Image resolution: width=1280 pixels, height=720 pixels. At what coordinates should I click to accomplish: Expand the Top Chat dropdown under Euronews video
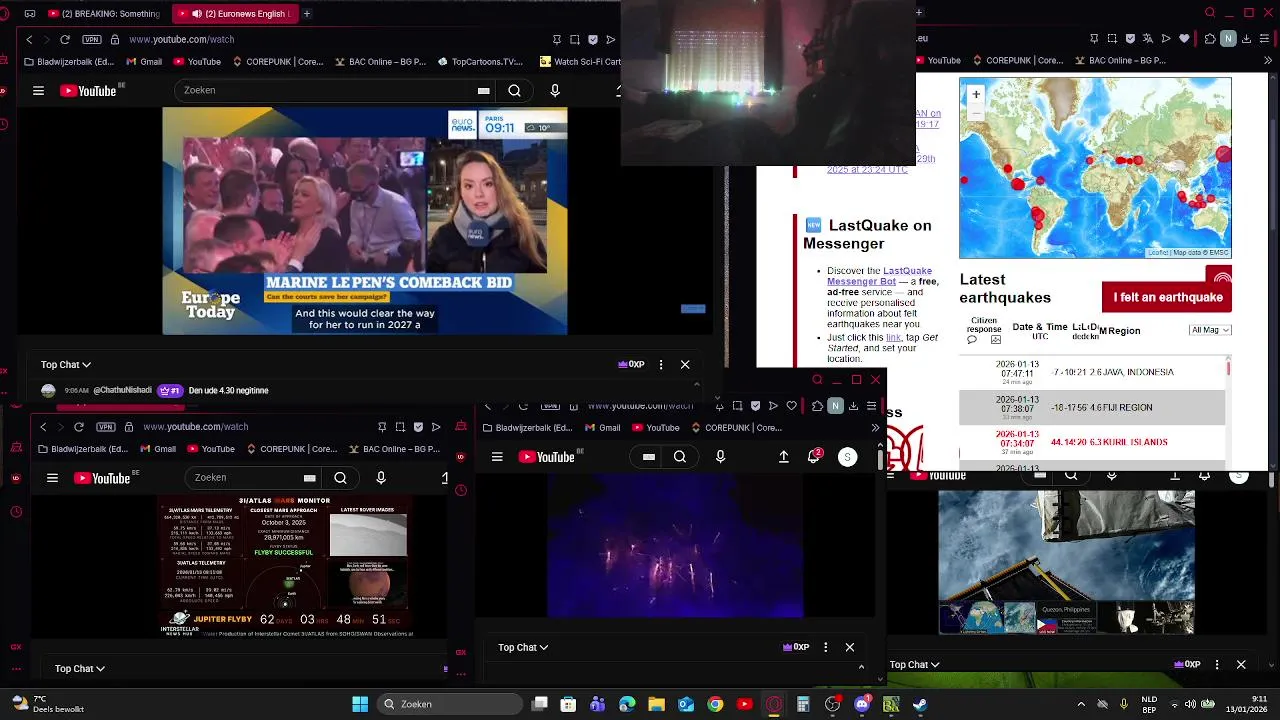click(x=66, y=365)
